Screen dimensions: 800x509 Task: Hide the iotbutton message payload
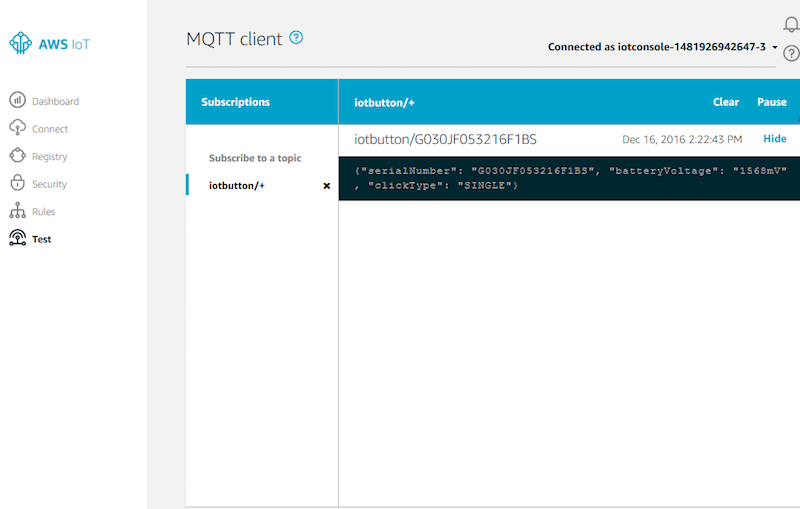coord(774,139)
